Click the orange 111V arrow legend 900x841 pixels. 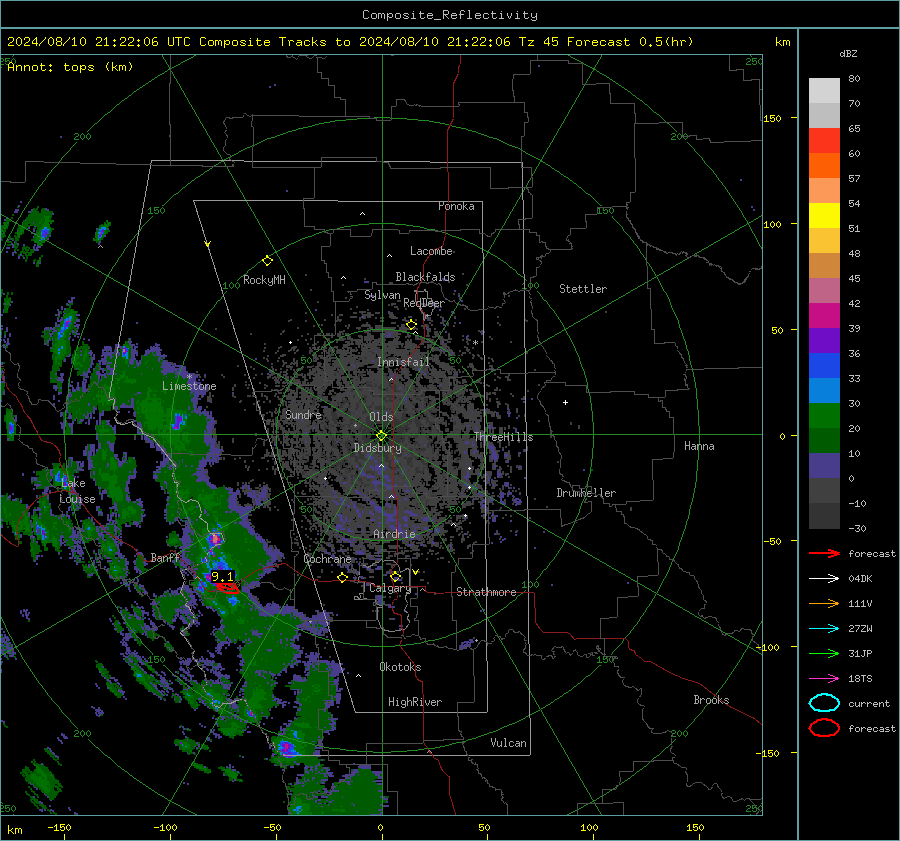point(824,603)
